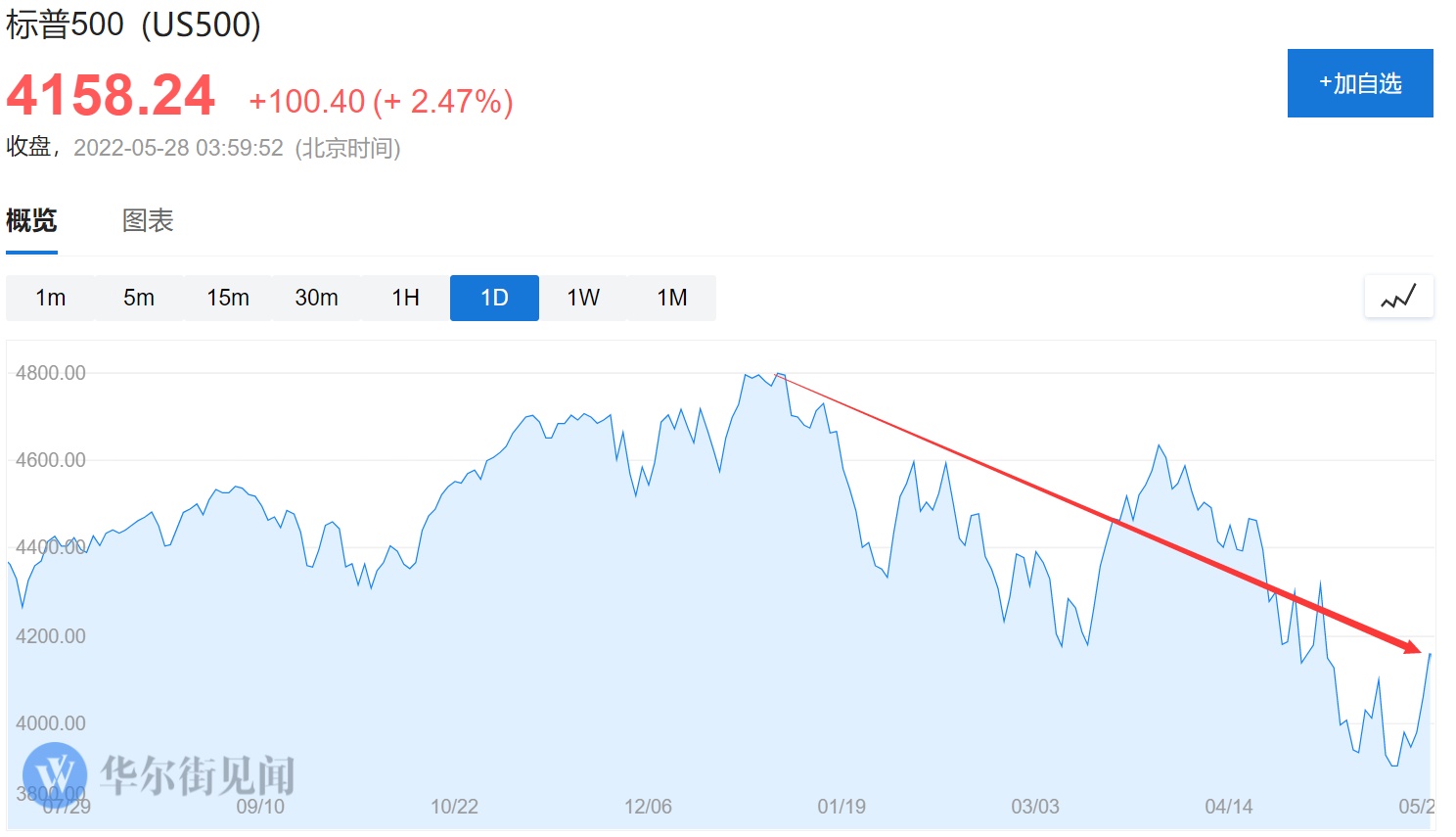The height and width of the screenshot is (837, 1456).
Task: Select the 1D daily interval
Action: (x=494, y=298)
